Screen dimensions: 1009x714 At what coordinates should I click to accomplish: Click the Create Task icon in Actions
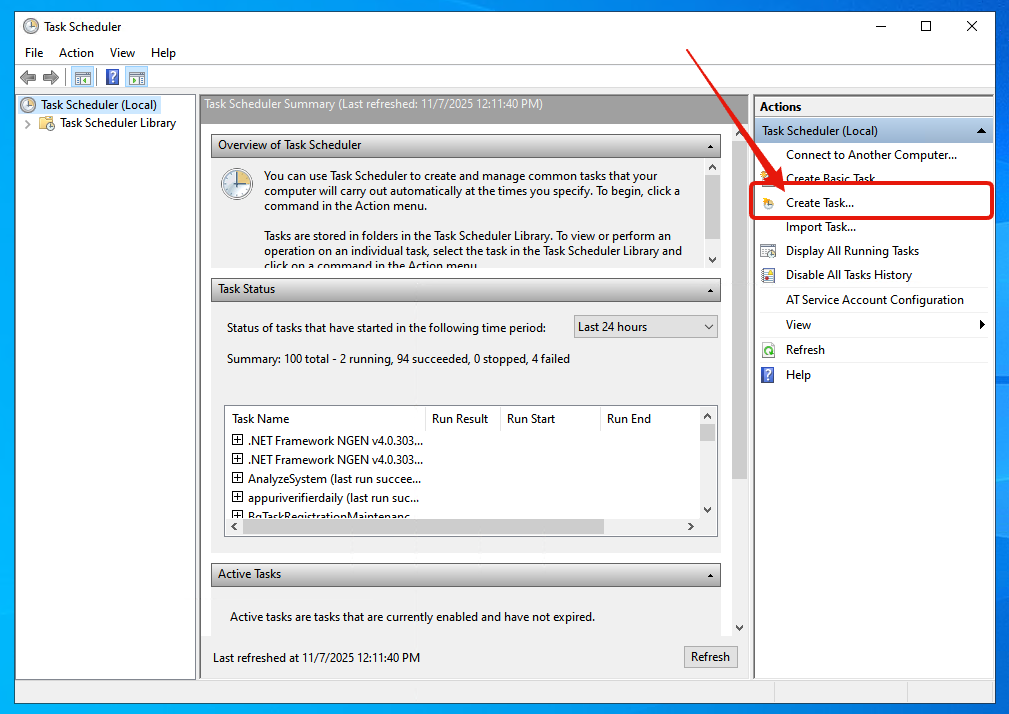pyautogui.click(x=768, y=203)
